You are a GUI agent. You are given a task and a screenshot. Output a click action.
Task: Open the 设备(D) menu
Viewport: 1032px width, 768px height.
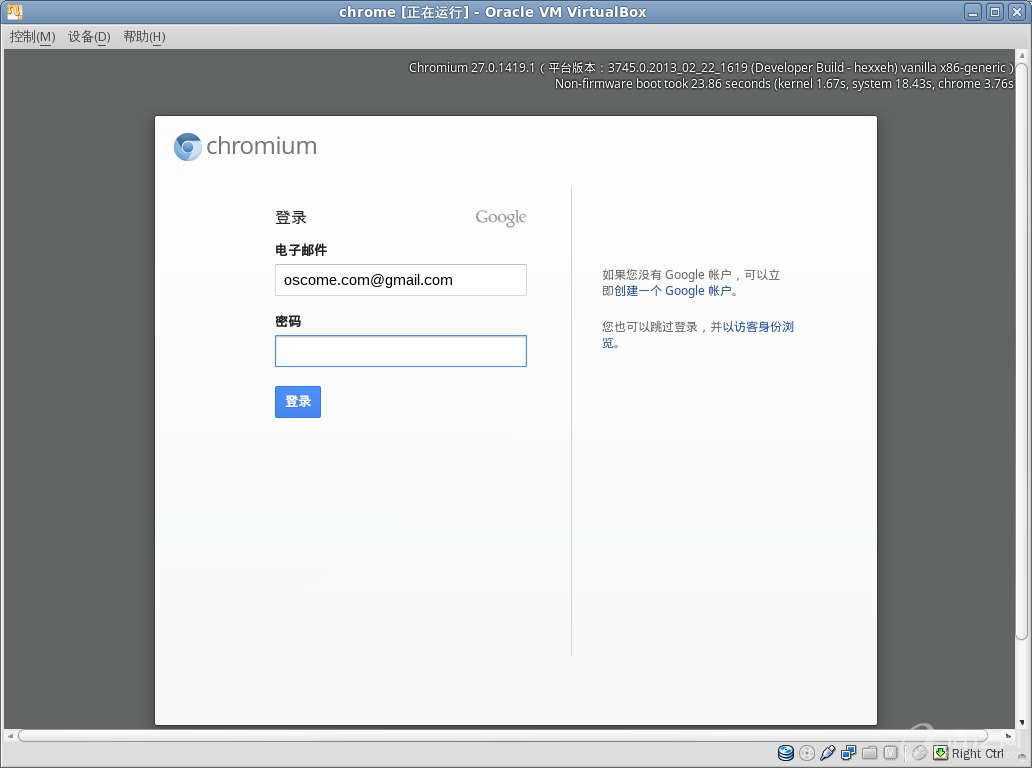pos(89,37)
